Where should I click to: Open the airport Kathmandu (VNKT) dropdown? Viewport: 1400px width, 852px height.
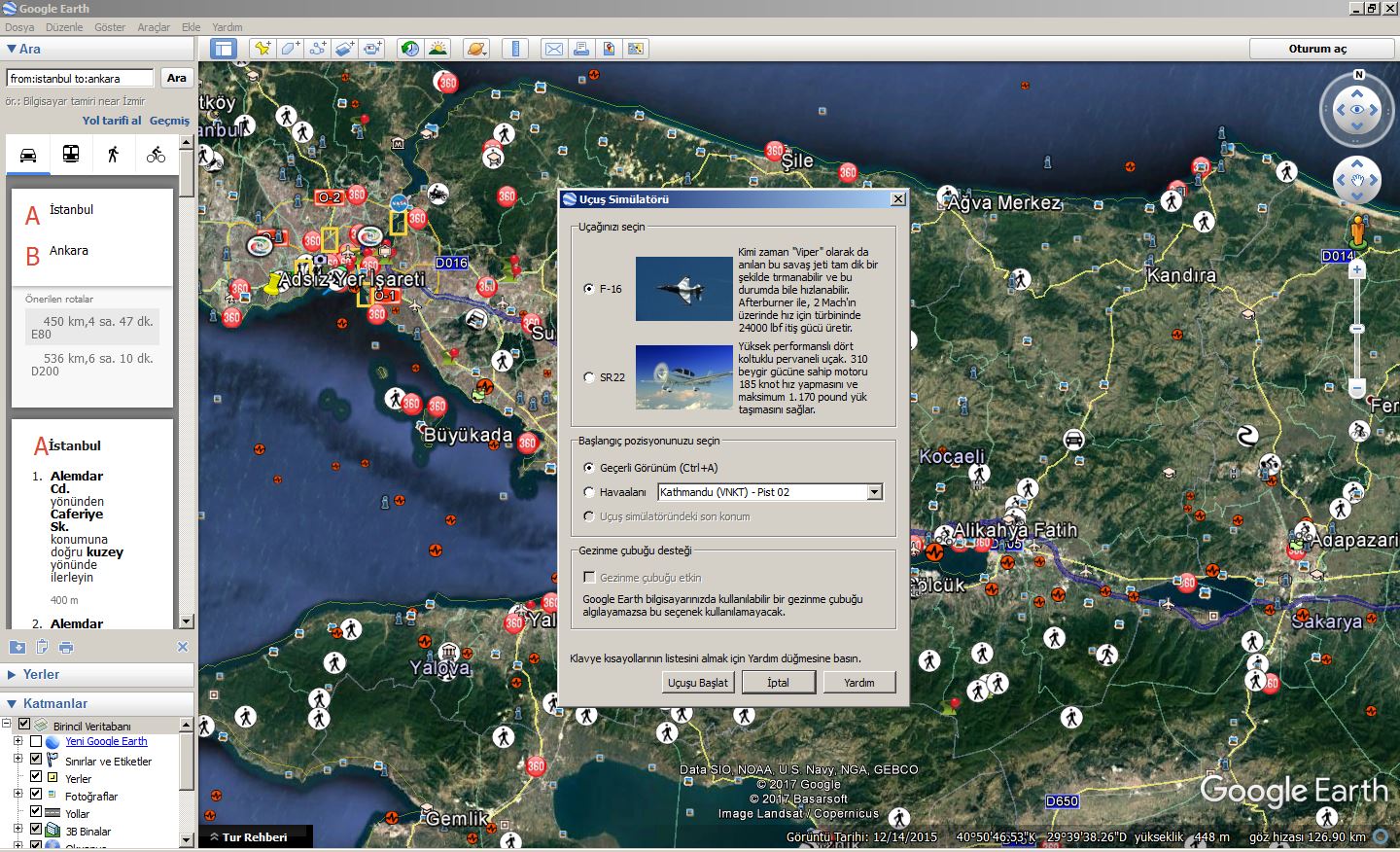click(x=874, y=492)
